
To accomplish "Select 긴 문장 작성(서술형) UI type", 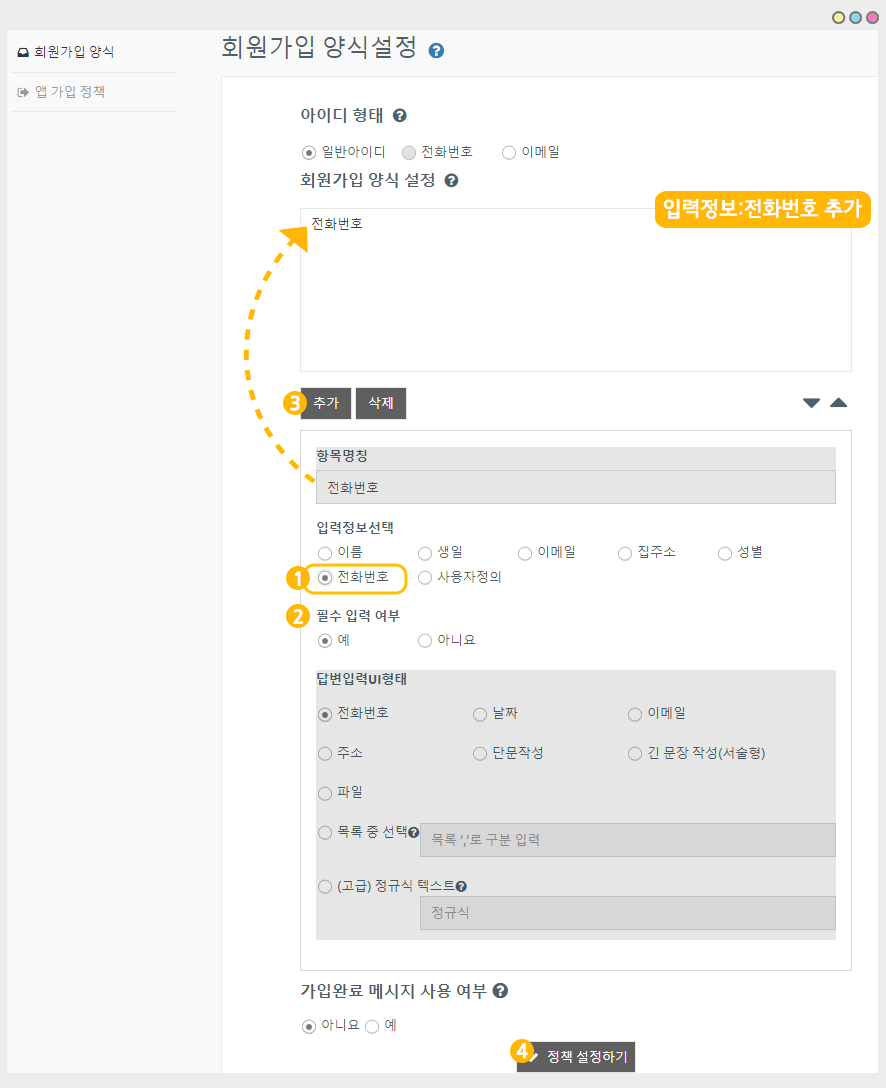I will pyautogui.click(x=635, y=753).
